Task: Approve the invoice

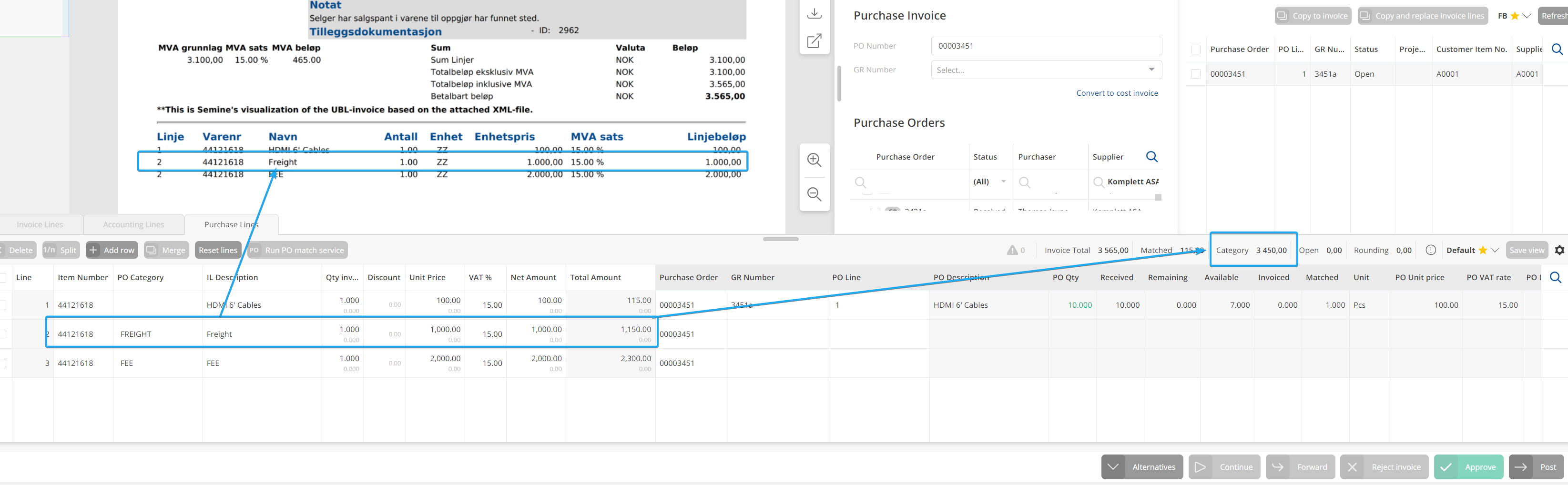Action: tap(1467, 467)
